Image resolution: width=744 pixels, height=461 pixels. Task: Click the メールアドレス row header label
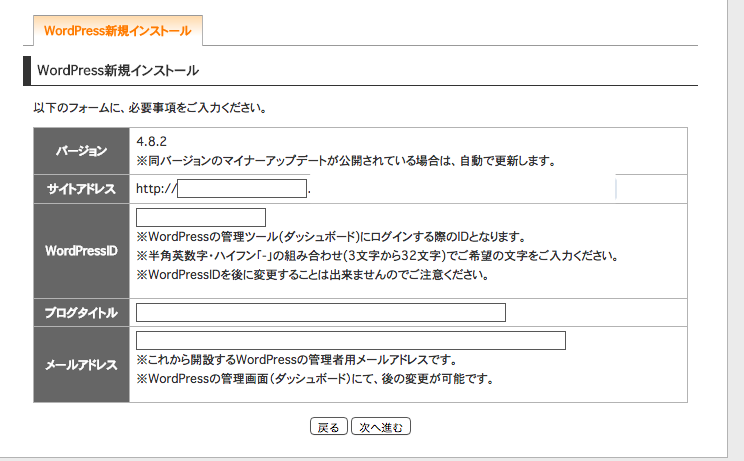click(x=82, y=365)
